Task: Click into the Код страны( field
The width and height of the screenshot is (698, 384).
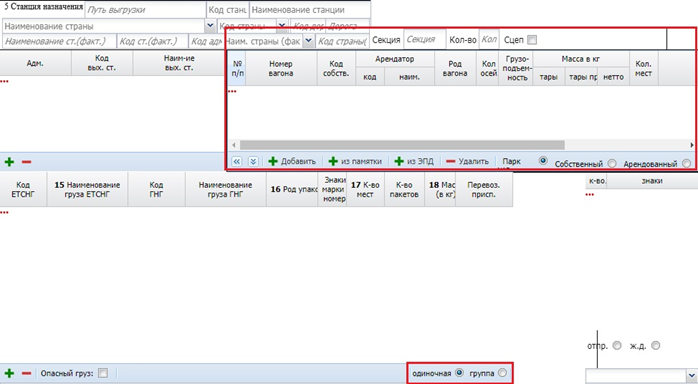Action: coord(342,41)
